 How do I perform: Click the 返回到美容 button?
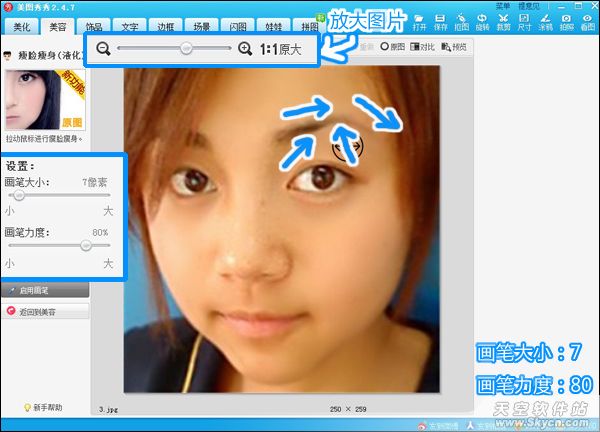[x=45, y=311]
